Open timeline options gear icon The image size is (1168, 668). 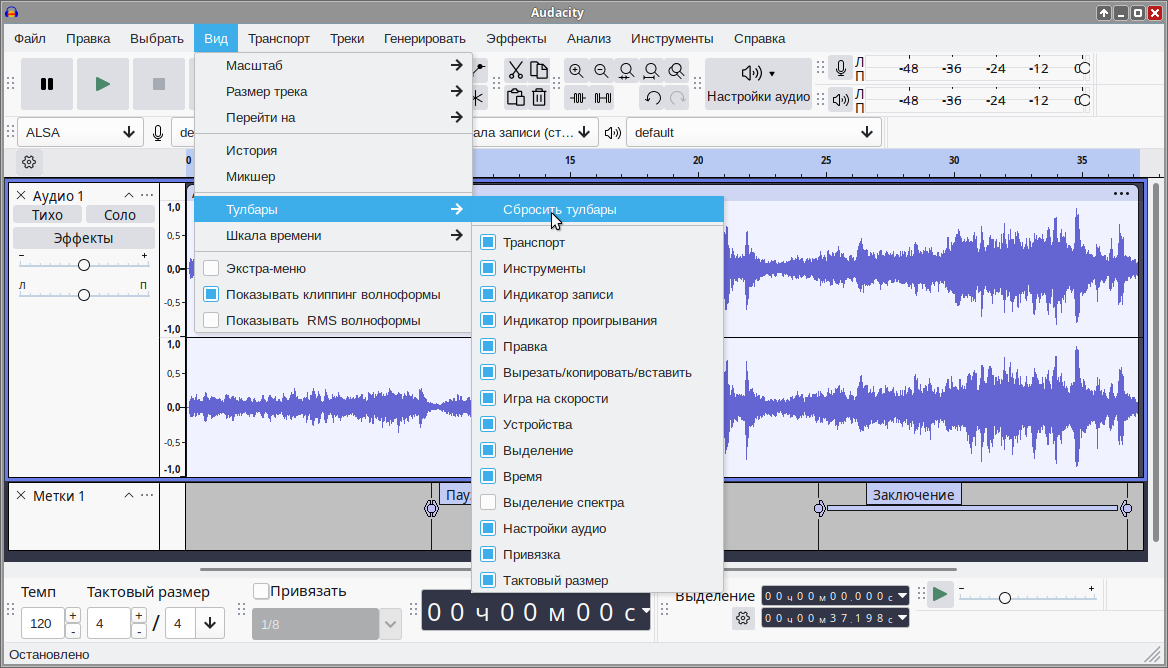pyautogui.click(x=28, y=162)
